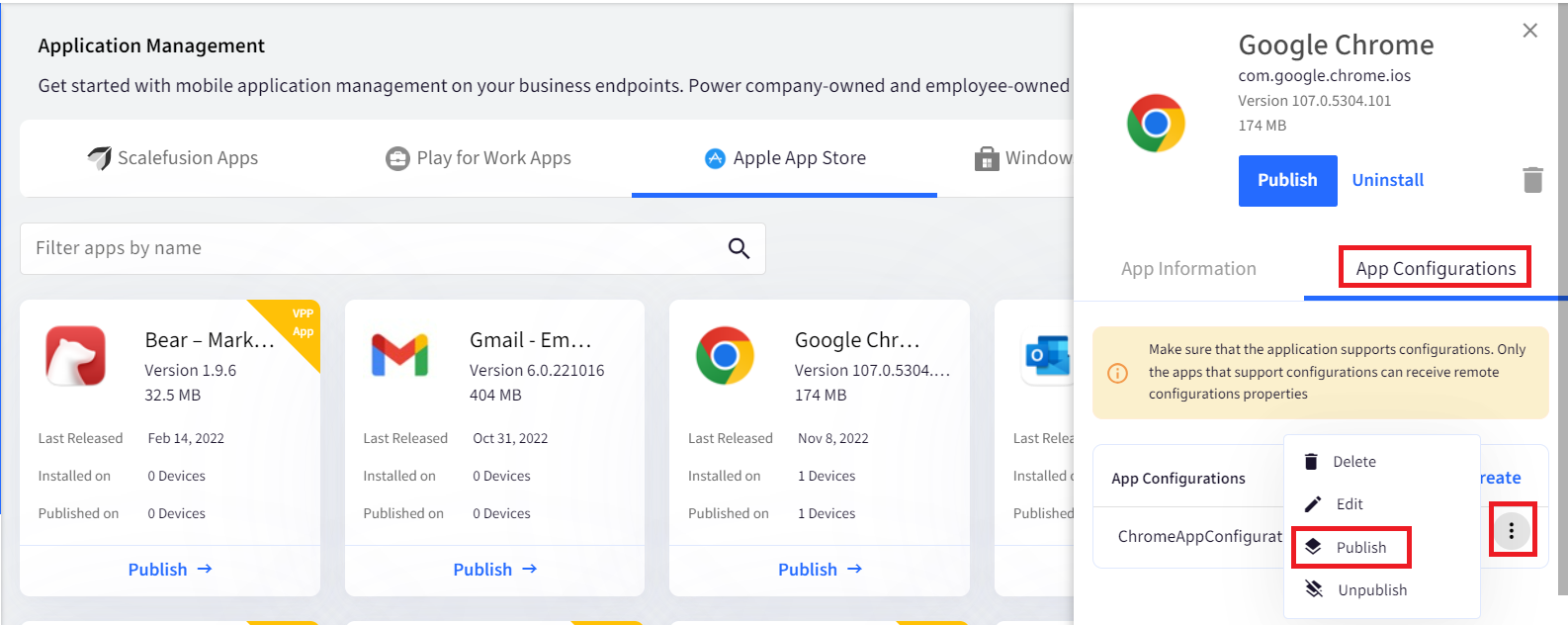Open the App Configurations tab
Screen dimensions: 1568x625
point(1436,269)
